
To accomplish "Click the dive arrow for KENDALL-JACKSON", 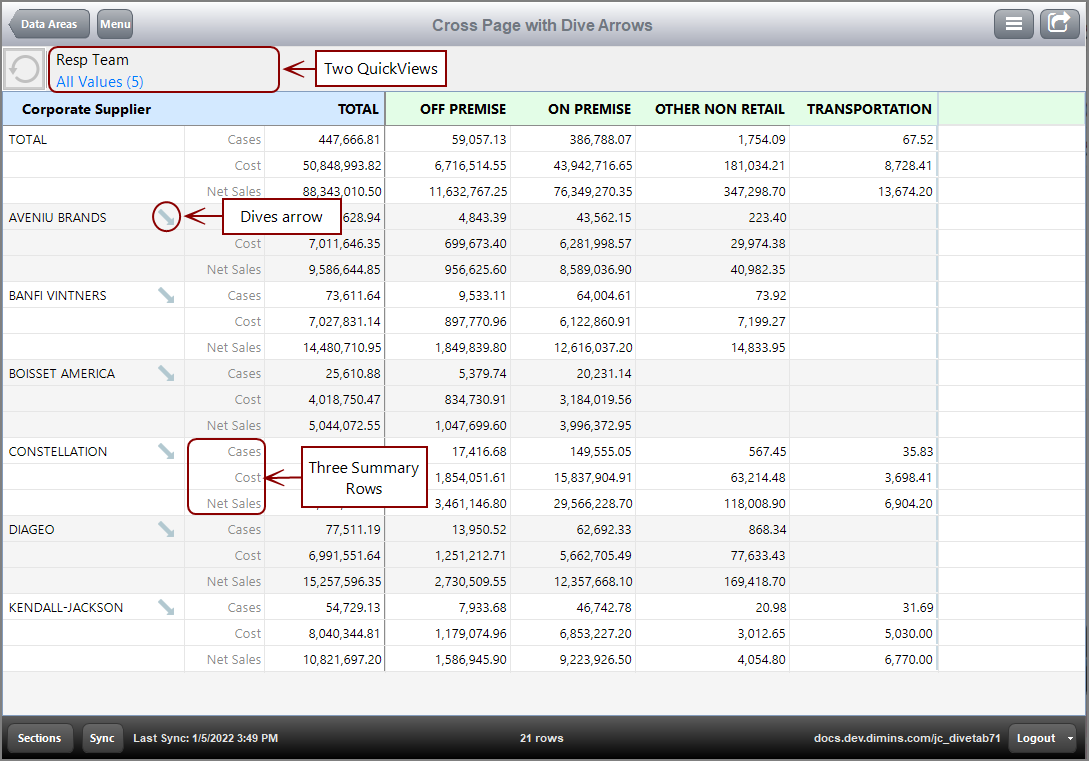I will (165, 606).
